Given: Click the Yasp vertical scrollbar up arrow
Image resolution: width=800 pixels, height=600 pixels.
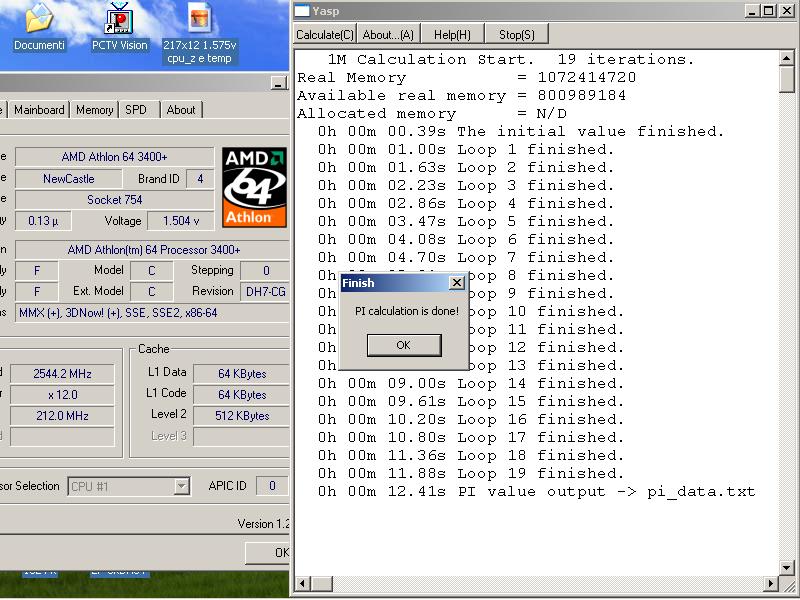Looking at the screenshot, I should coord(787,58).
